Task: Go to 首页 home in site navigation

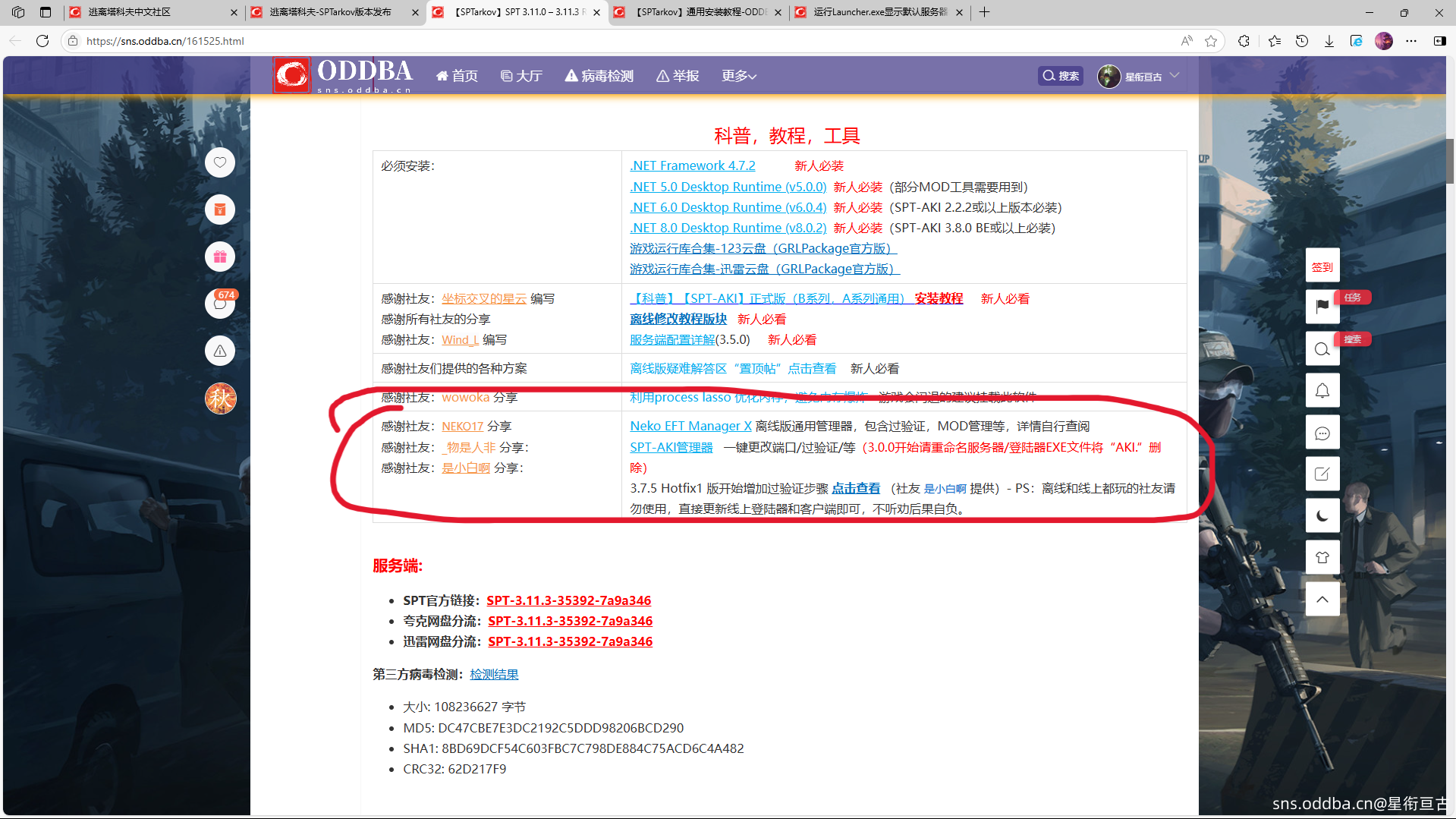Action: [x=457, y=76]
